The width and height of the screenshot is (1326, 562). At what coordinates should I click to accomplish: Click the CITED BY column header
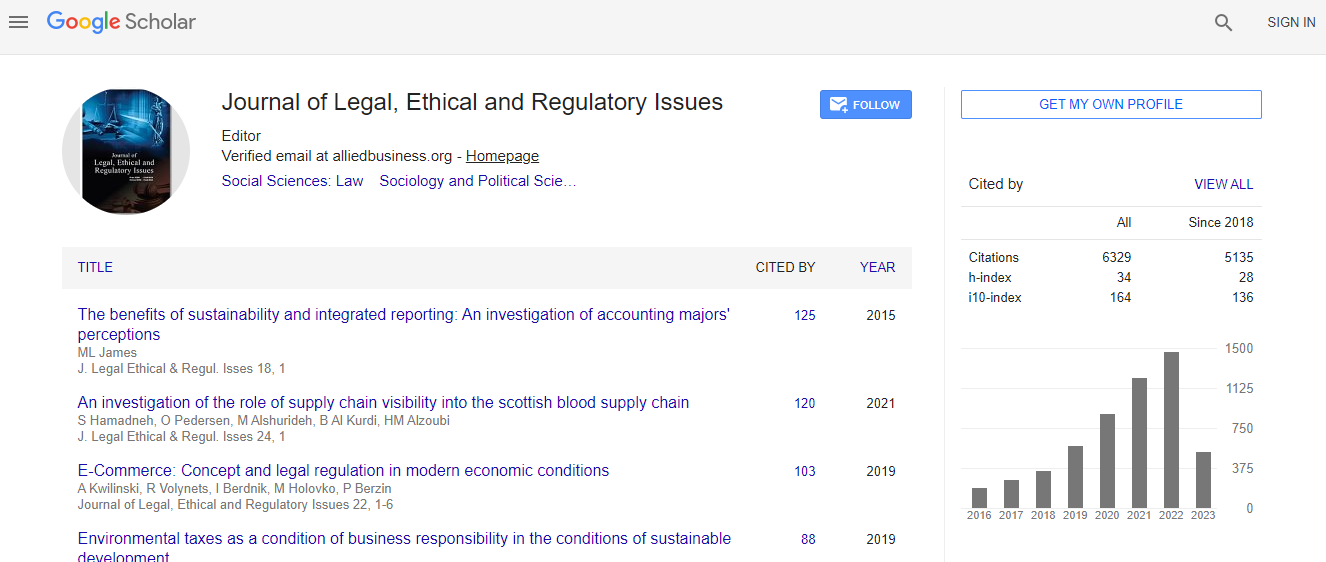785,267
